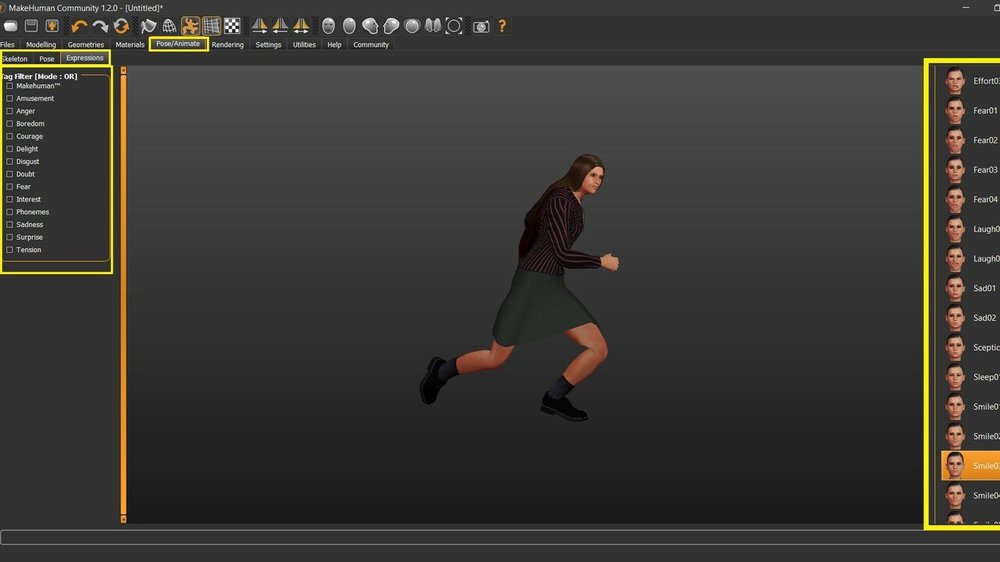Open the Skeleton sub-tab
The width and height of the screenshot is (1000, 562).
[15, 59]
